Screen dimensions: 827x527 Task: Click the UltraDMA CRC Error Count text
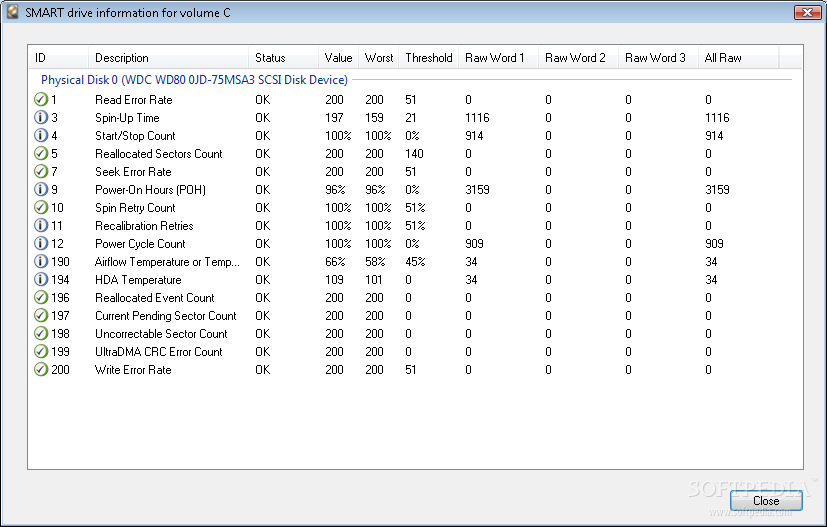click(x=158, y=351)
